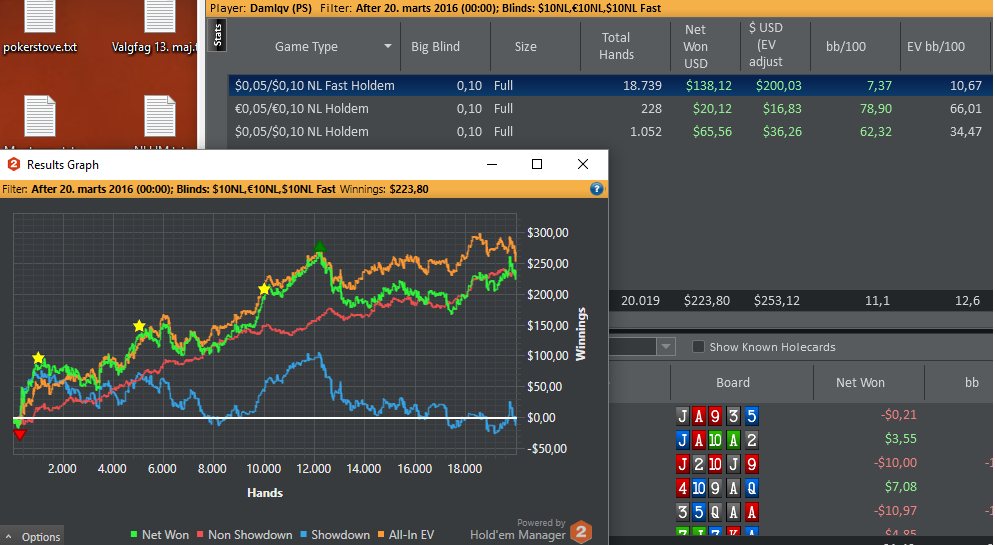
Task: Minimize the Results Graph window
Action: click(492, 164)
